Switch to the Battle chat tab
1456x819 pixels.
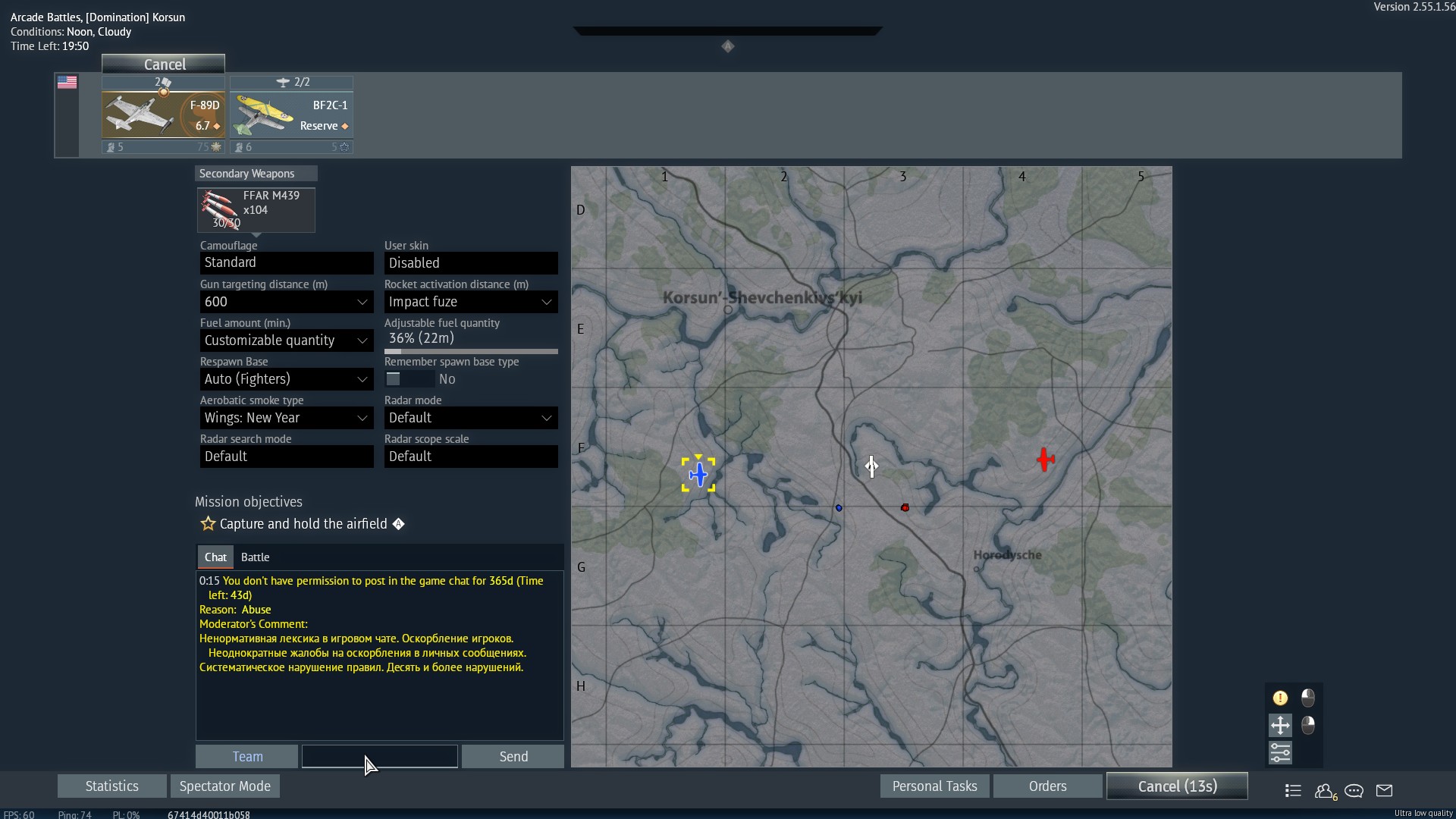(255, 557)
